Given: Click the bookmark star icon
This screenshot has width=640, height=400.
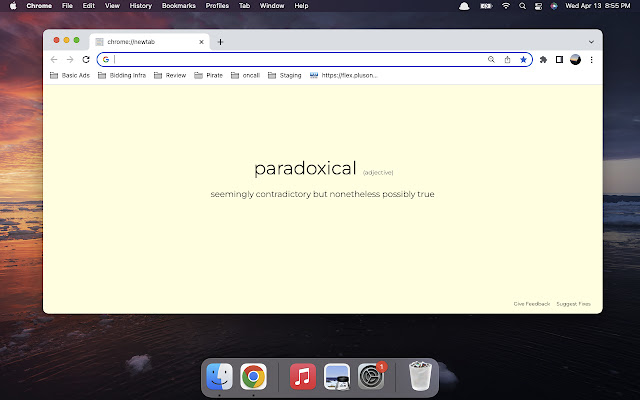Looking at the screenshot, I should 523,60.
